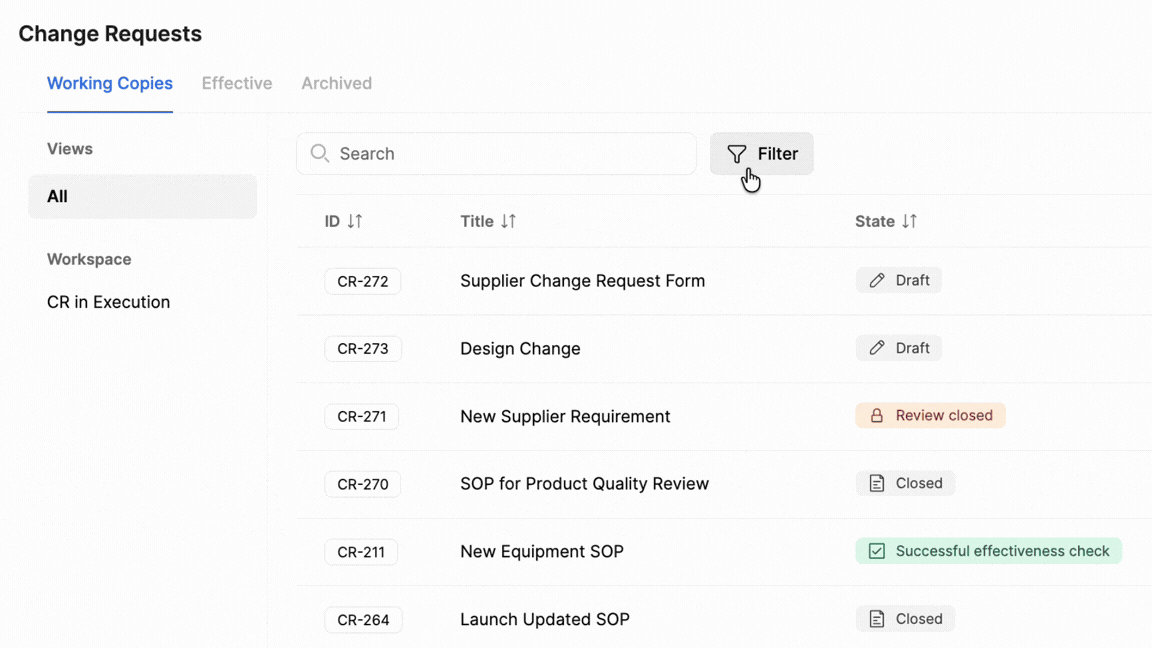Click the State column header text
The height and width of the screenshot is (648, 1152).
tap(874, 221)
